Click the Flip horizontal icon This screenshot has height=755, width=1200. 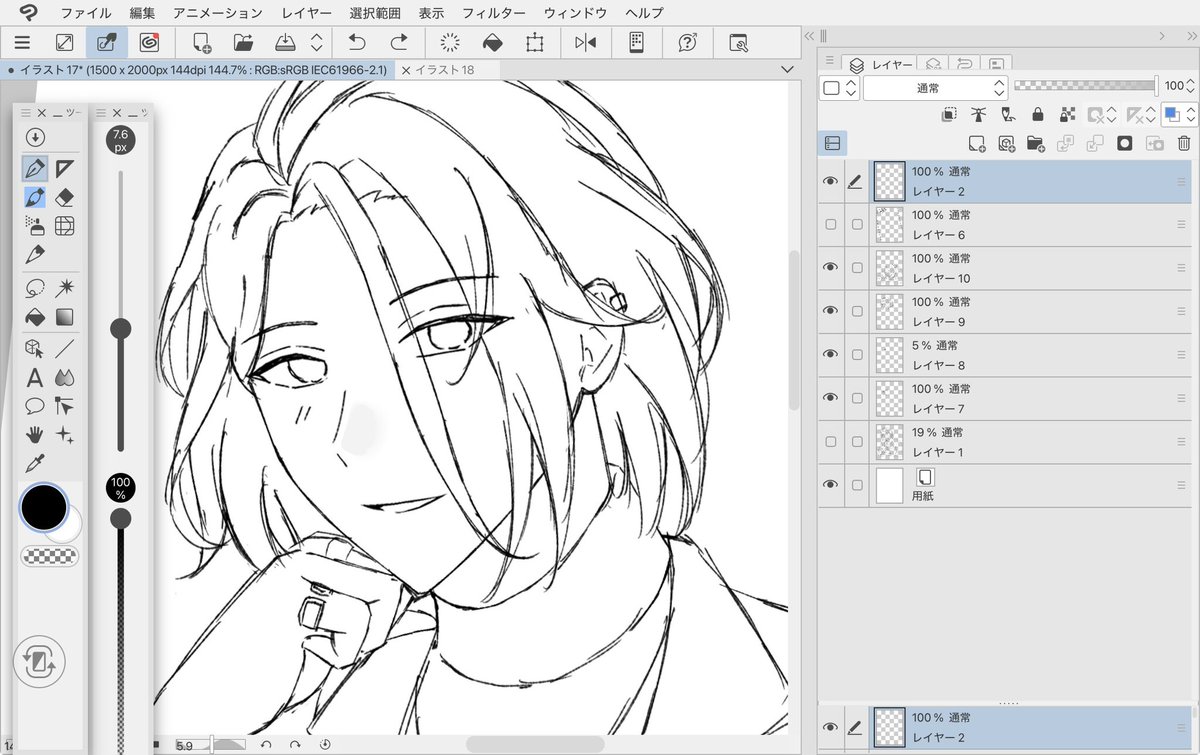tap(585, 42)
